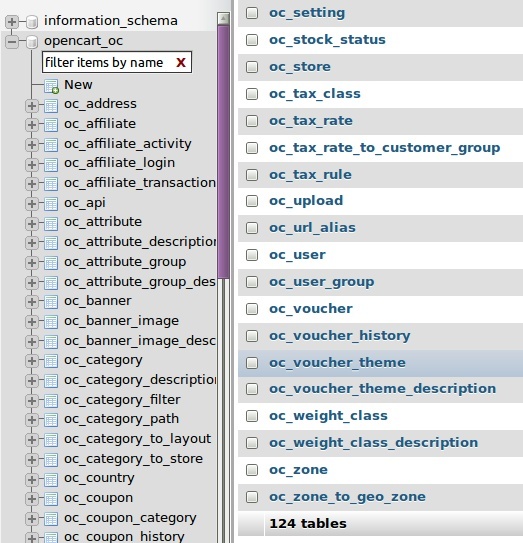523x543 pixels.
Task: Click the oc_attribute table icon
Action: 51,223
